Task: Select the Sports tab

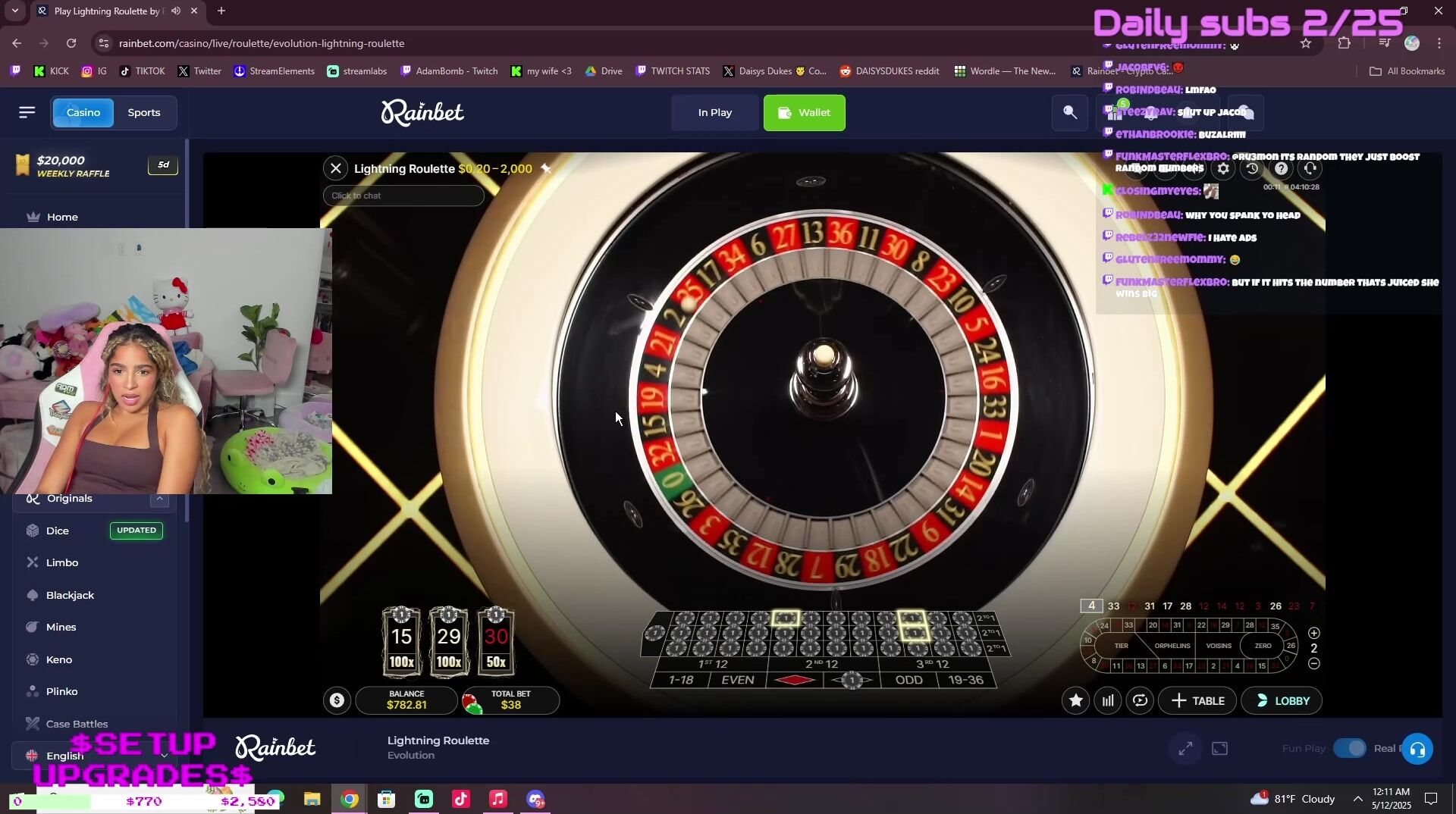Action: [144, 112]
